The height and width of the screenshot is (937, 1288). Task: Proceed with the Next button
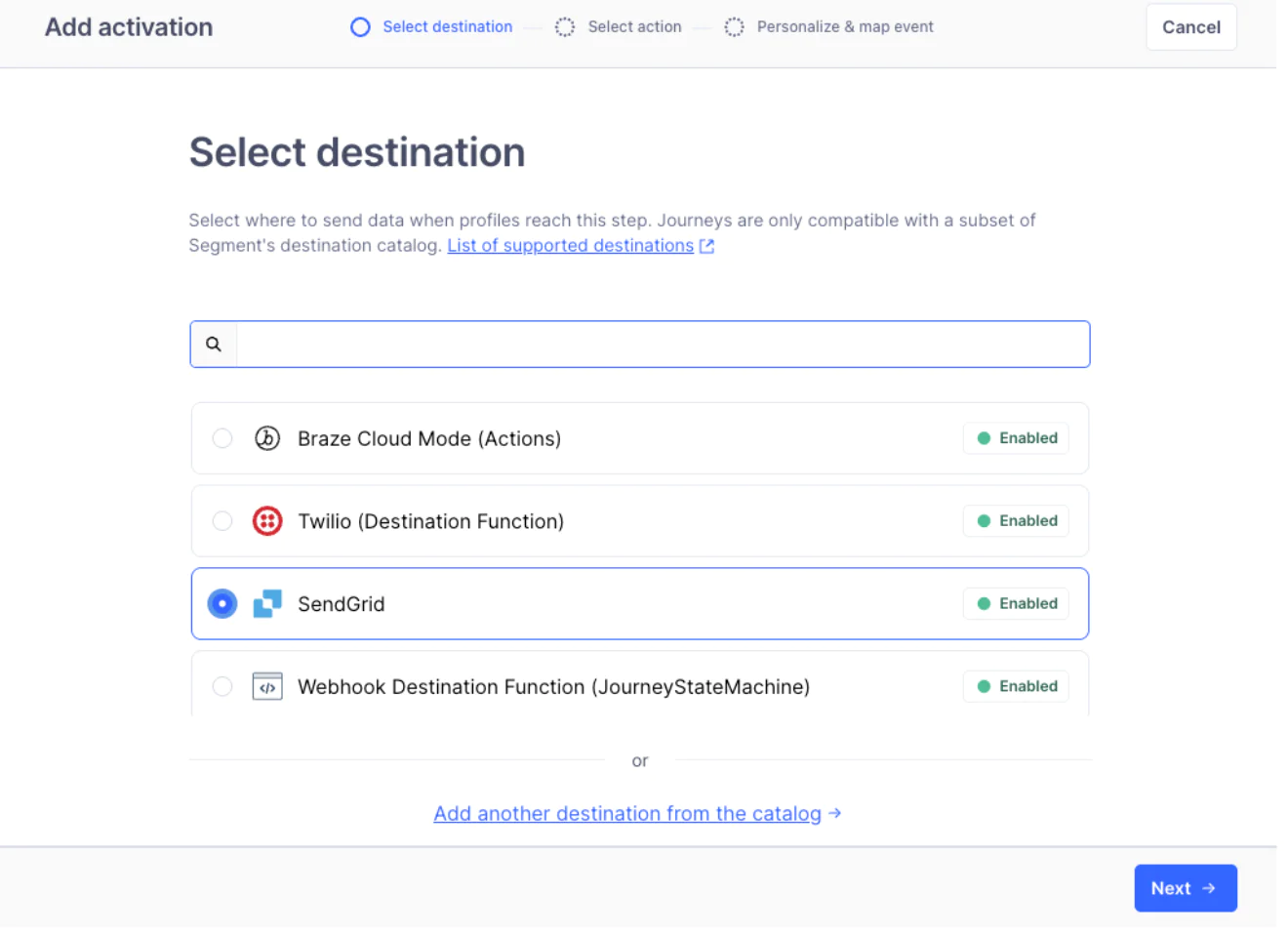pos(1186,888)
